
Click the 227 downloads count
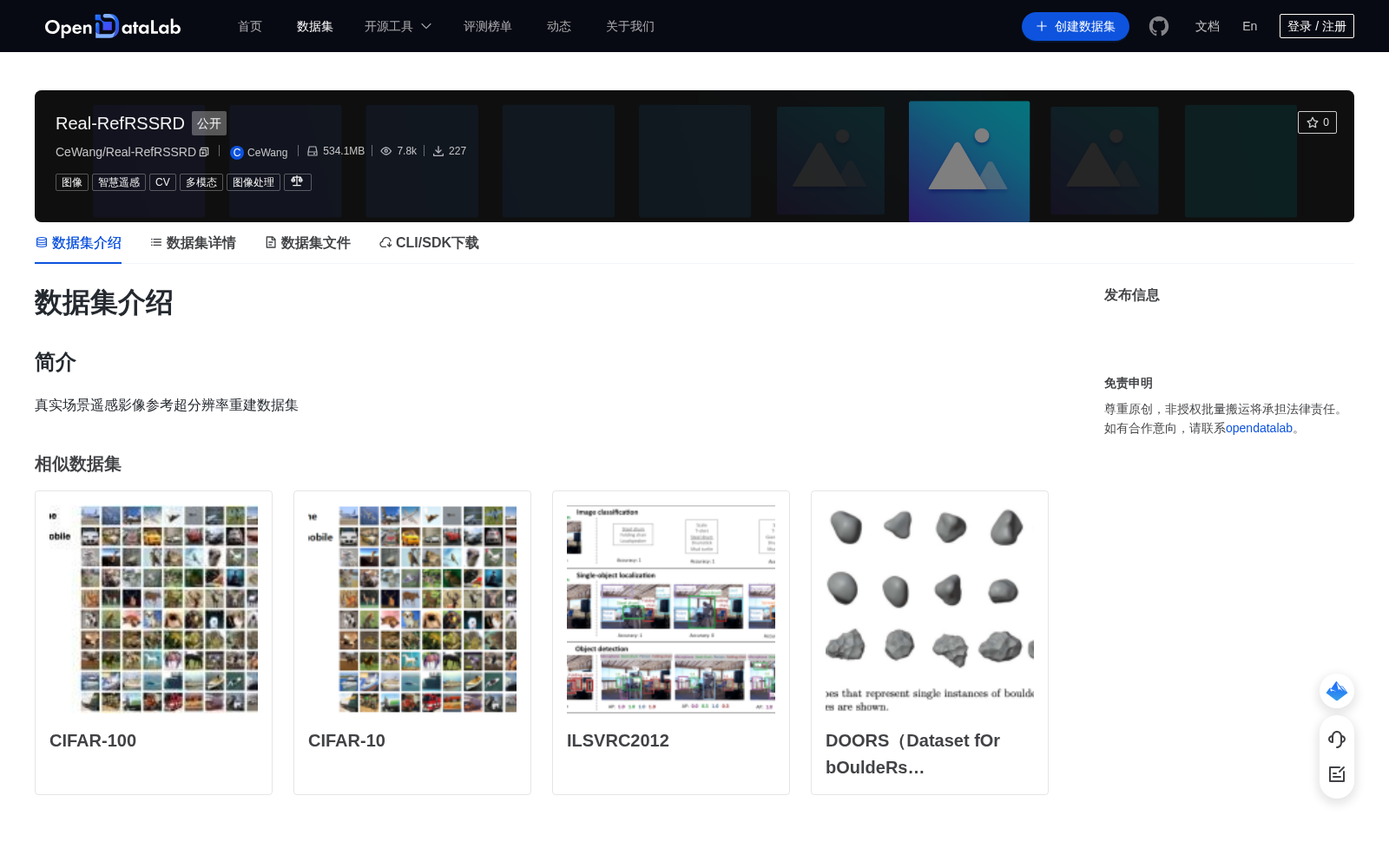point(458,151)
